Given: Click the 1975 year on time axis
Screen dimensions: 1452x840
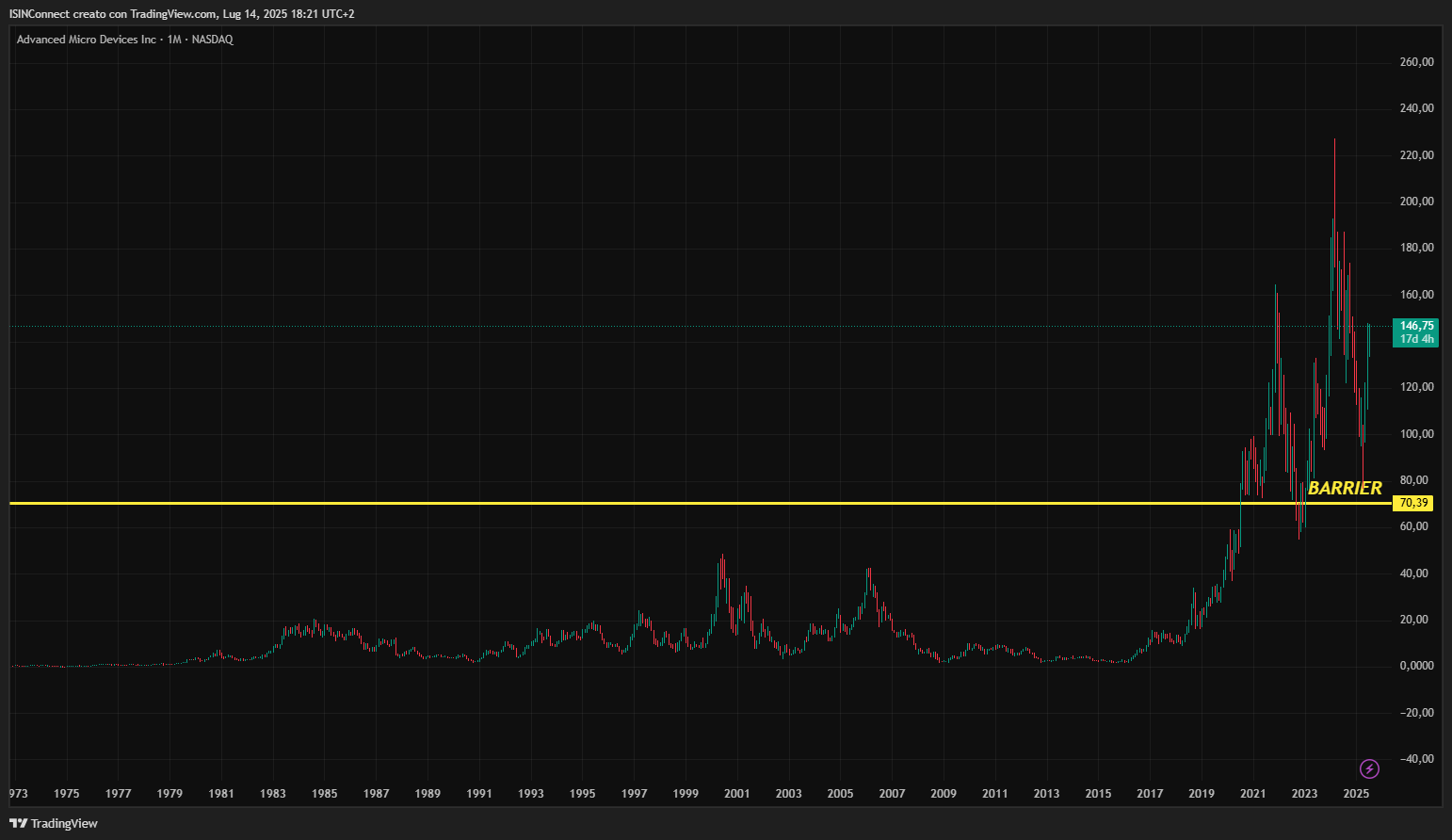Looking at the screenshot, I should (x=67, y=794).
